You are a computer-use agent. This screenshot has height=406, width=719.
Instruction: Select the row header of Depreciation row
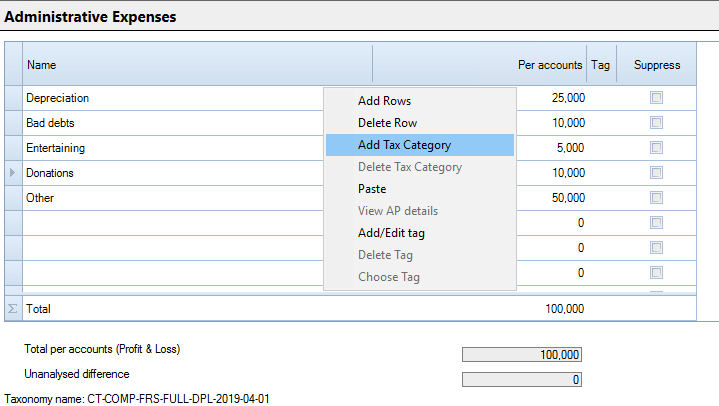click(13, 98)
